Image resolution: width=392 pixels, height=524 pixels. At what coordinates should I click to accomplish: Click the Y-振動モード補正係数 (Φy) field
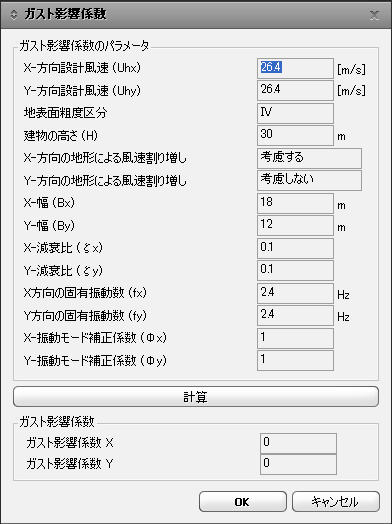pyautogui.click(x=295, y=360)
